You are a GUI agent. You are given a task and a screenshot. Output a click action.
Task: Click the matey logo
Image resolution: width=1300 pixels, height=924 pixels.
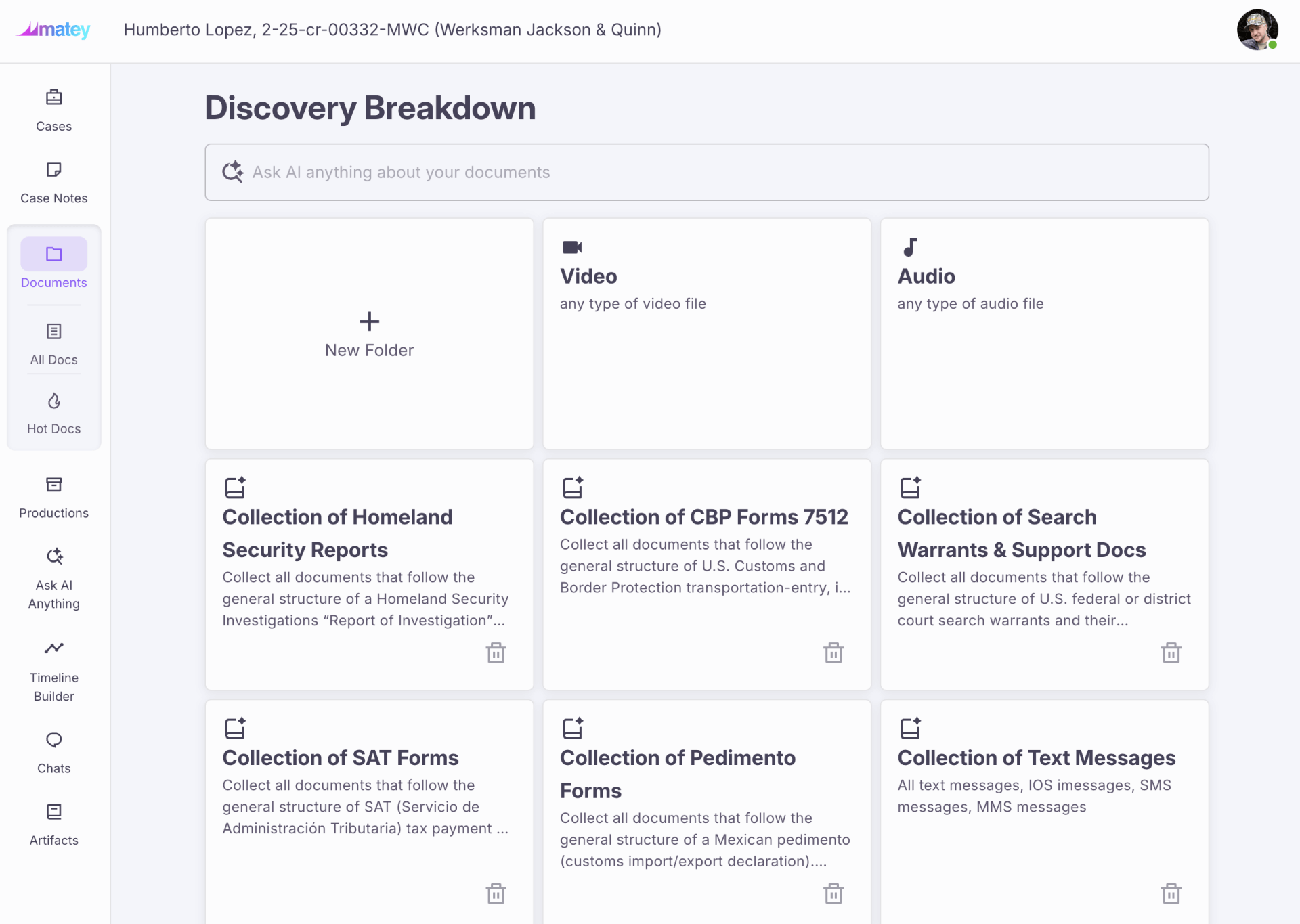[x=53, y=30]
